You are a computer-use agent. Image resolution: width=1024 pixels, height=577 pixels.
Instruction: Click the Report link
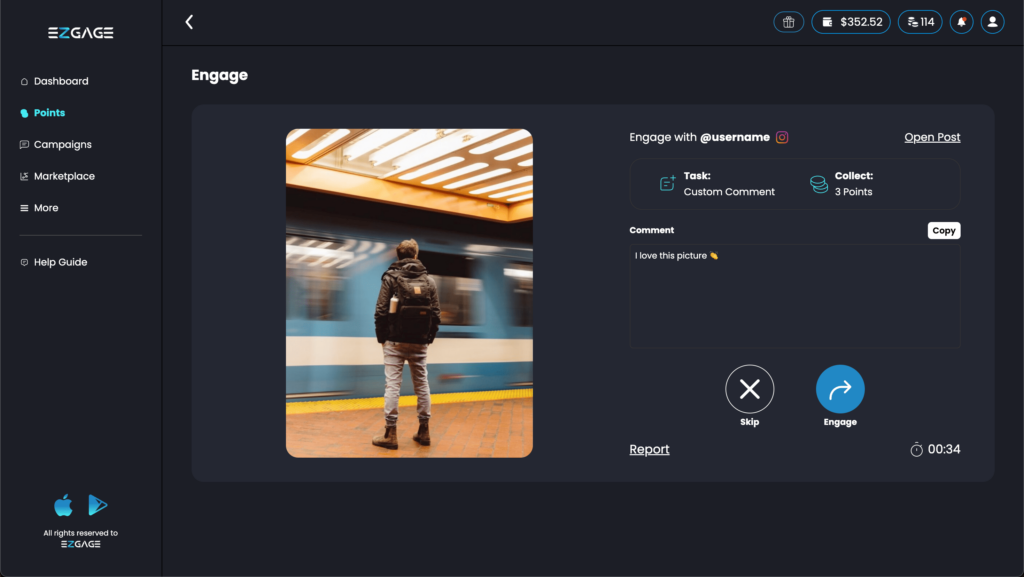[x=649, y=450]
